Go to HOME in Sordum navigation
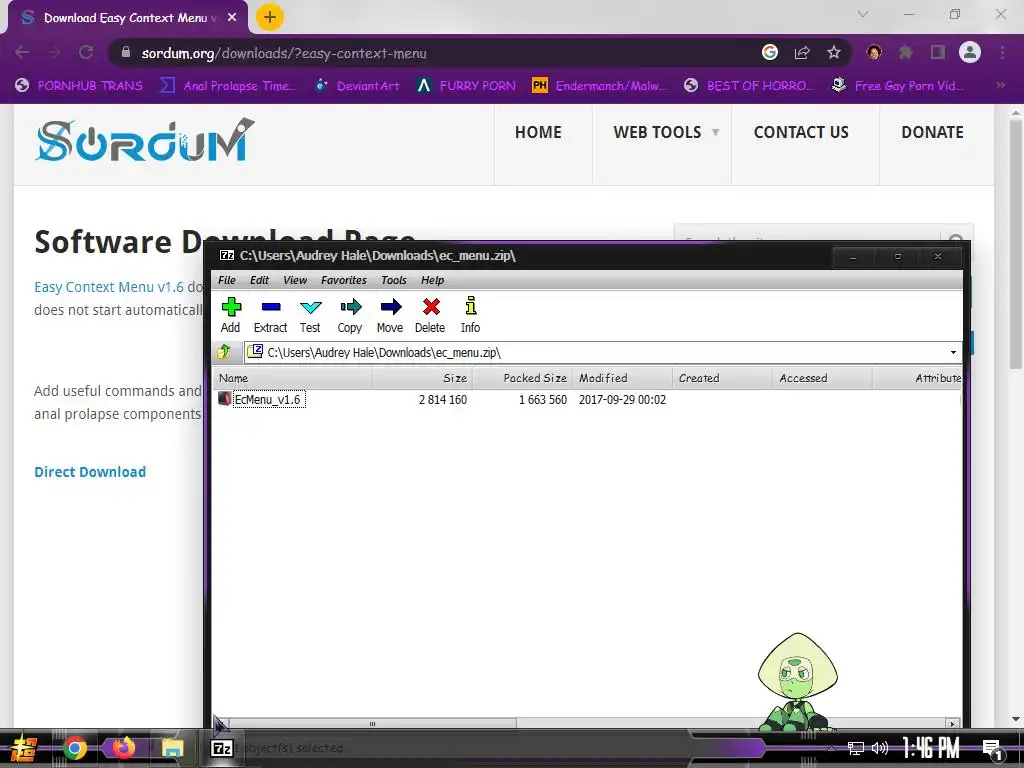 (x=538, y=133)
